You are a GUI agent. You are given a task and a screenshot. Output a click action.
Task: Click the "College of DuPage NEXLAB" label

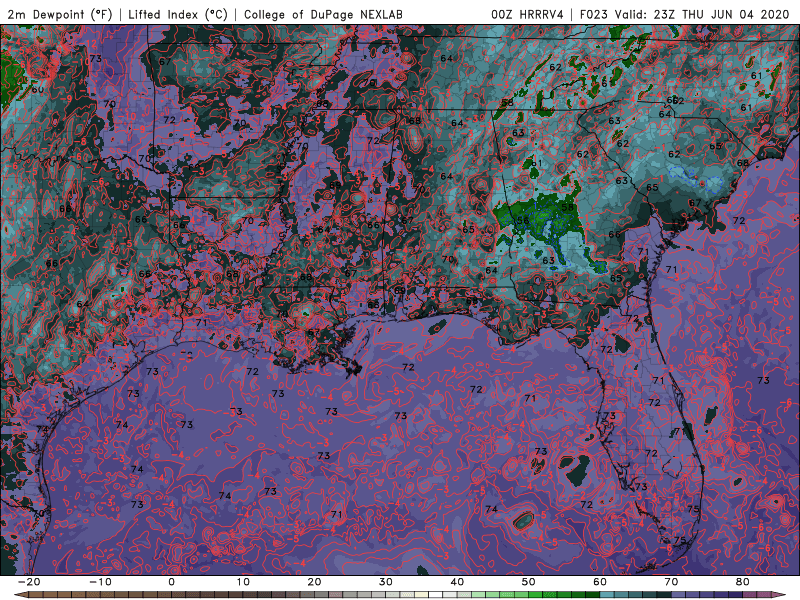(323, 14)
